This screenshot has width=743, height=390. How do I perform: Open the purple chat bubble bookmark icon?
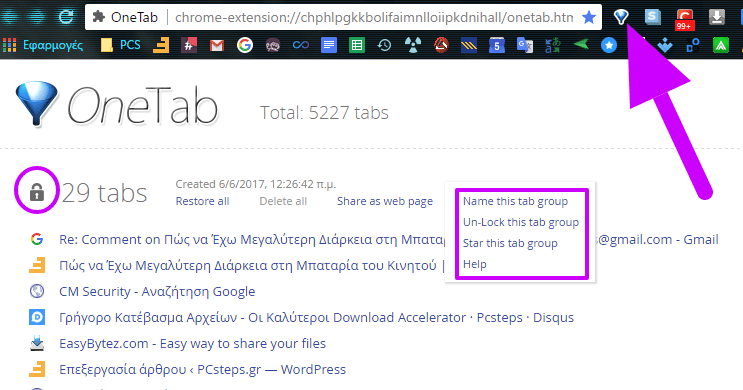(x=272, y=45)
